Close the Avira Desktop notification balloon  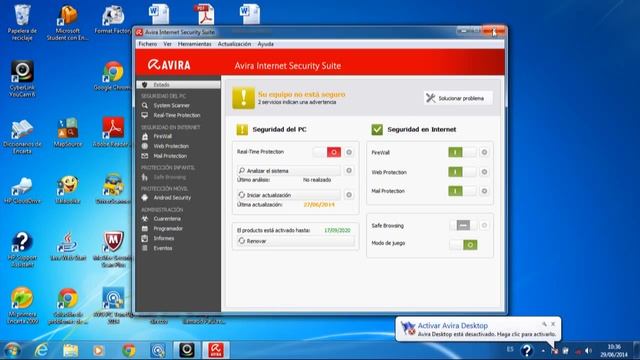tap(553, 324)
